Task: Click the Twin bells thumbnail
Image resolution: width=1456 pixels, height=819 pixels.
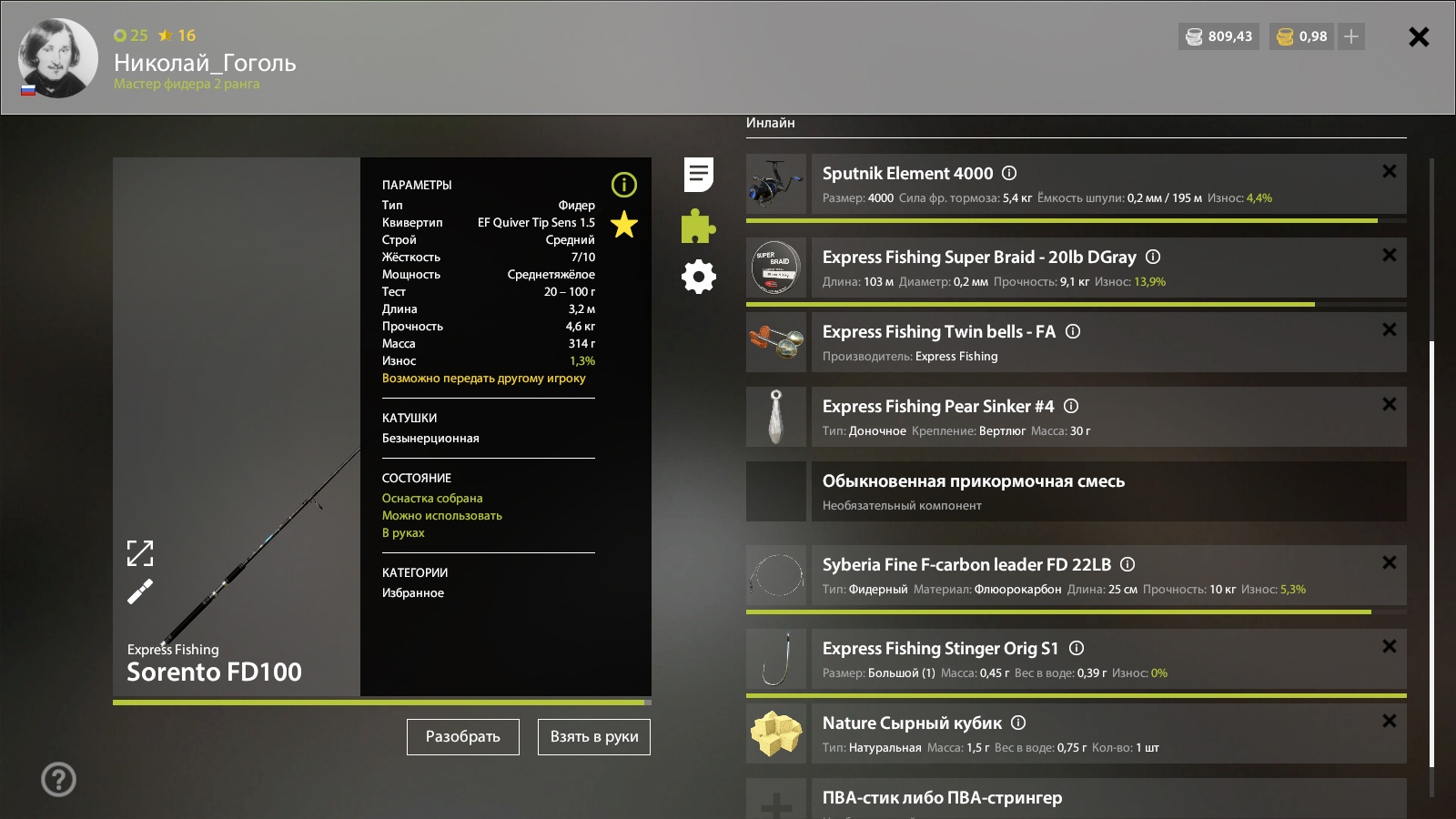Action: [x=776, y=342]
